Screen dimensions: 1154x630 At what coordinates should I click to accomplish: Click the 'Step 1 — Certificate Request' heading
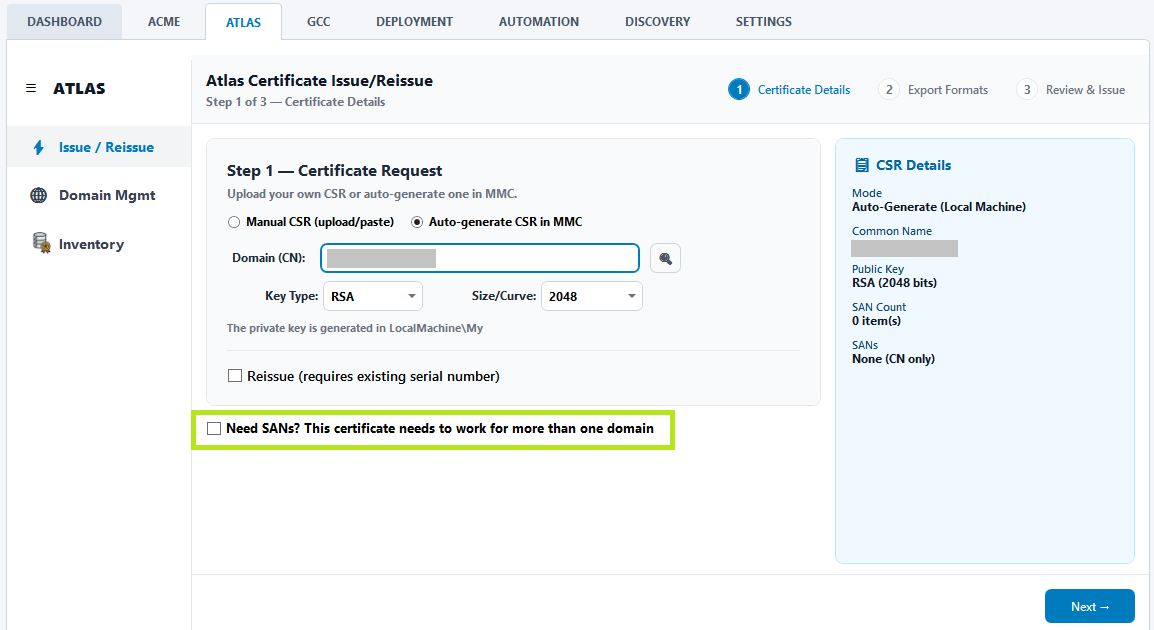(x=334, y=171)
